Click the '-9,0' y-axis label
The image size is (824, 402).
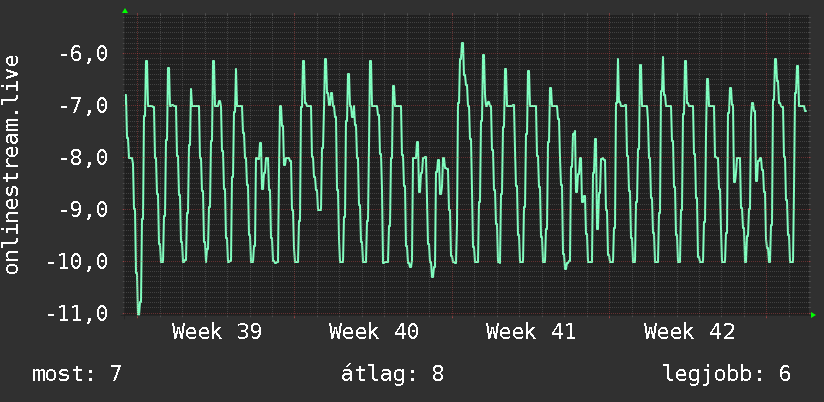pos(83,210)
